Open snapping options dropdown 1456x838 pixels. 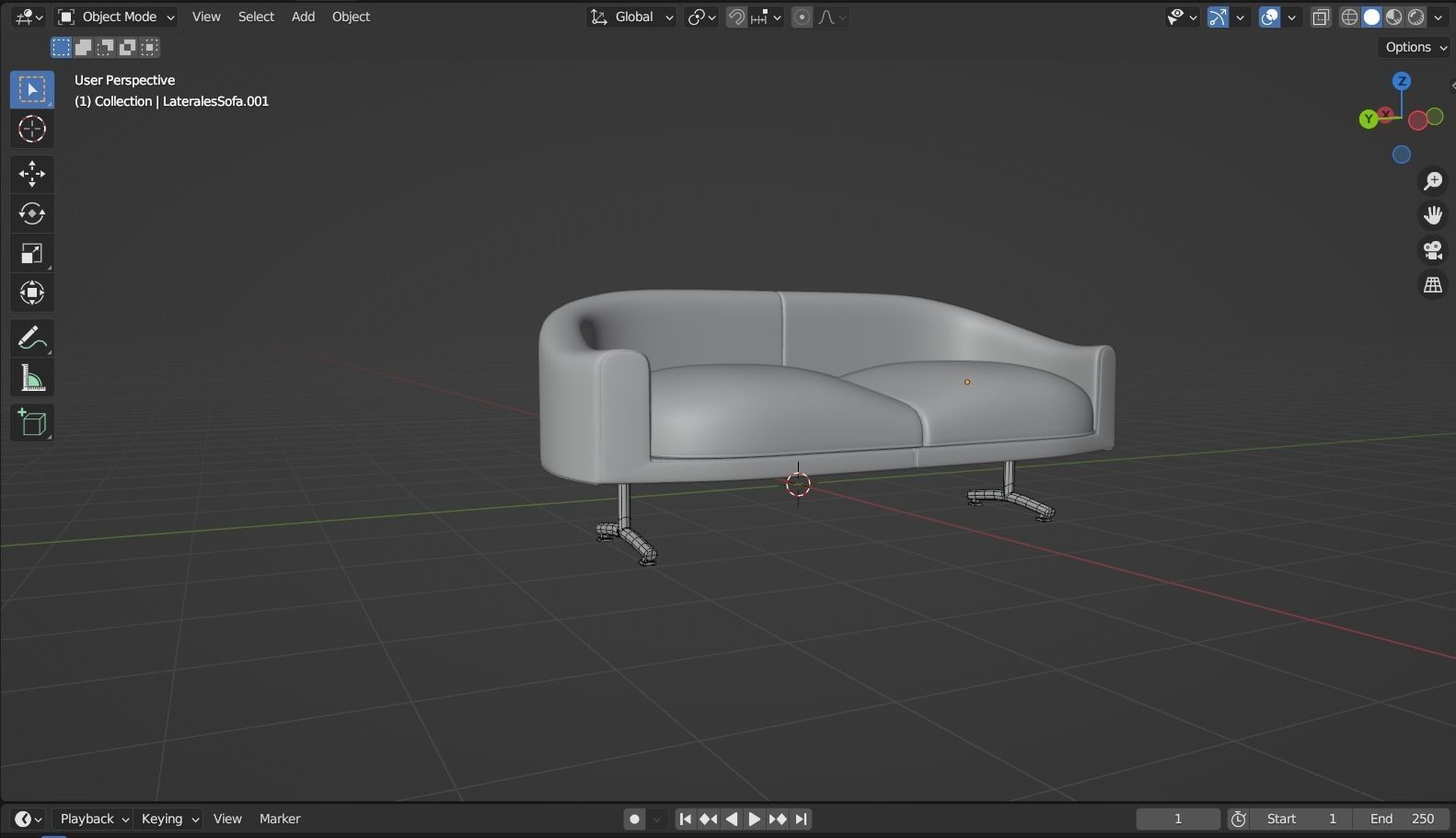click(766, 17)
